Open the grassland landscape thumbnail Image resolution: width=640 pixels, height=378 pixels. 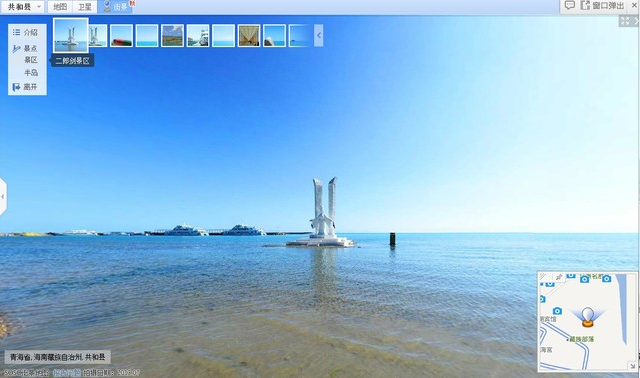pyautogui.click(x=172, y=36)
